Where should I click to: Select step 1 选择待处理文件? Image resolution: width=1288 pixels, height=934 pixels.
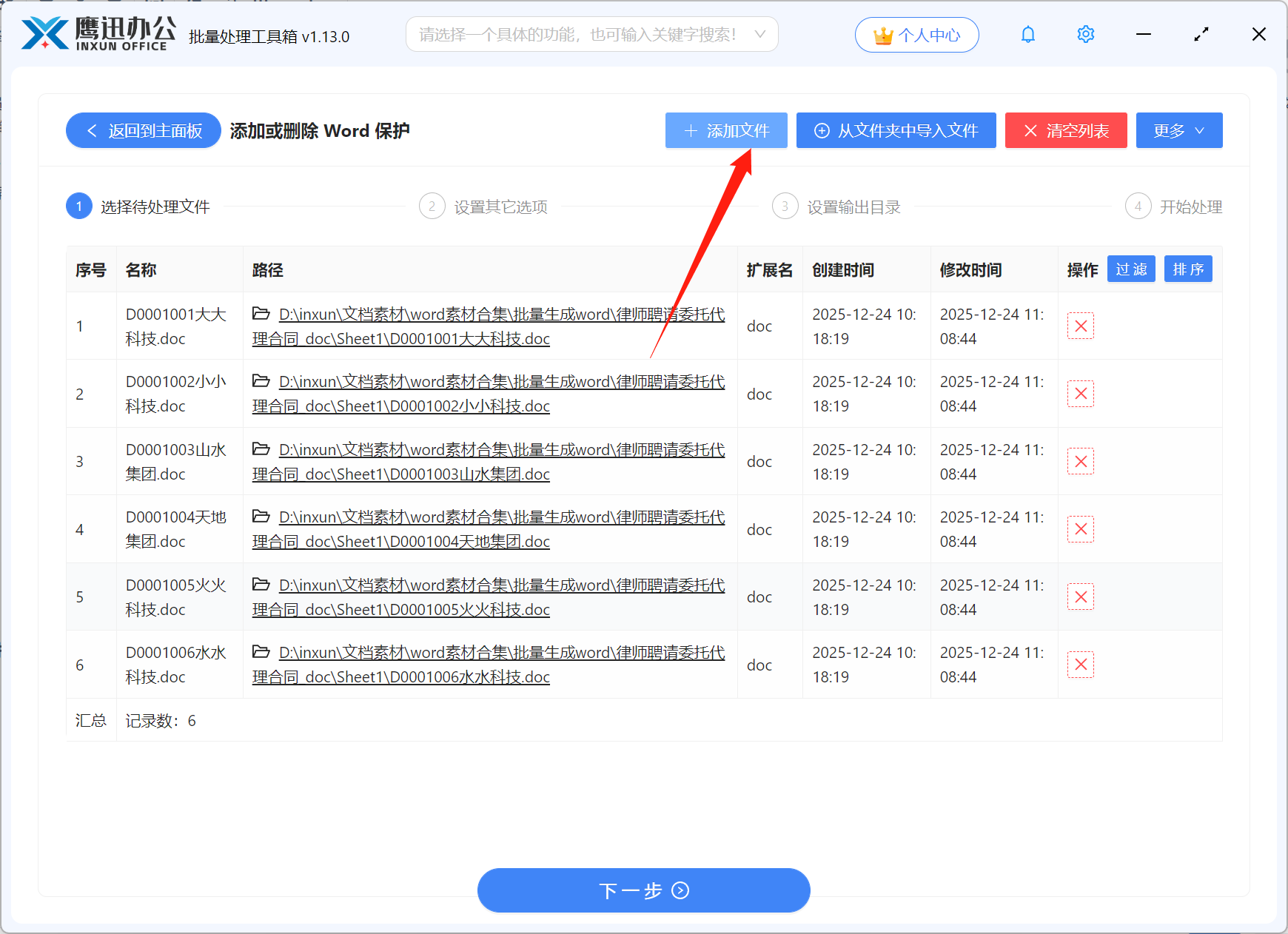(x=138, y=206)
